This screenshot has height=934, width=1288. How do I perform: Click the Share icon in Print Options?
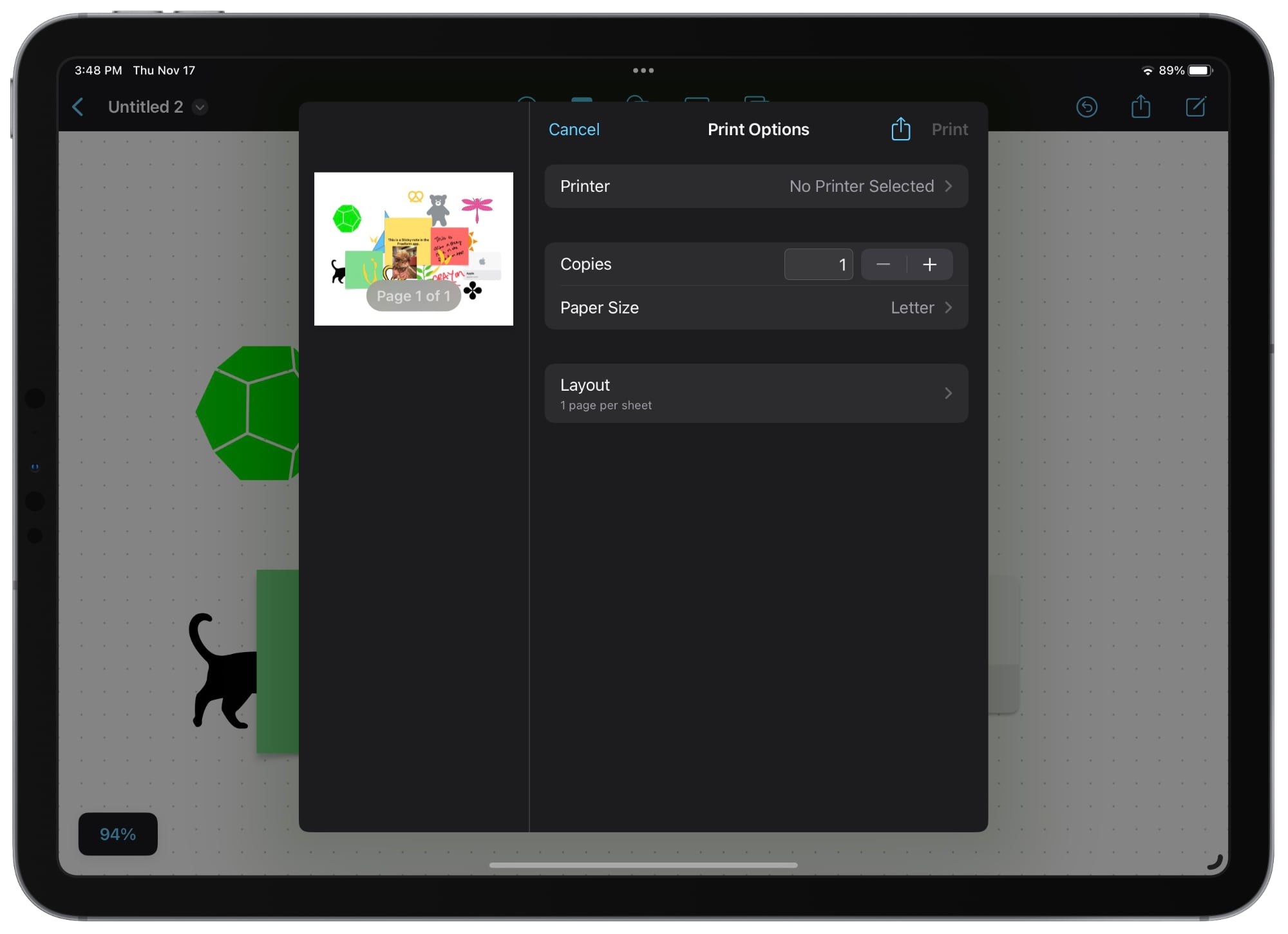tap(900, 129)
